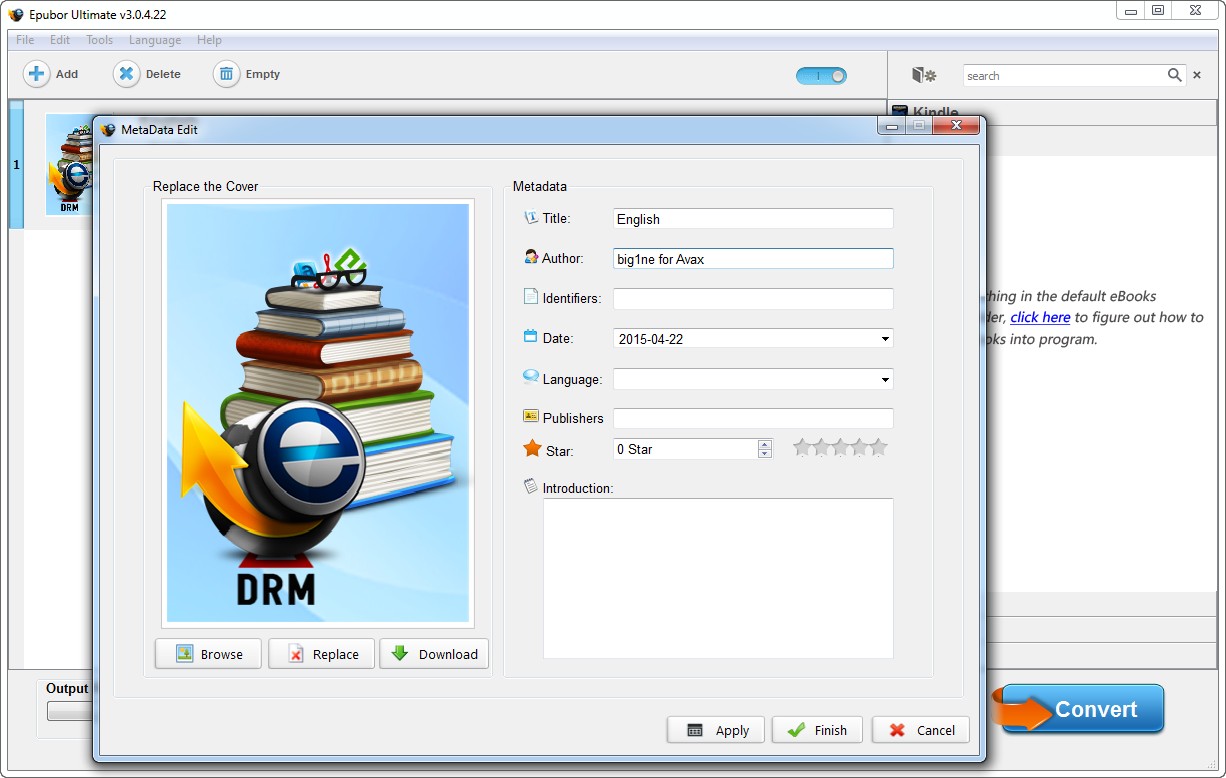Click the Publishers input field
This screenshot has width=1226, height=778.
pos(753,419)
